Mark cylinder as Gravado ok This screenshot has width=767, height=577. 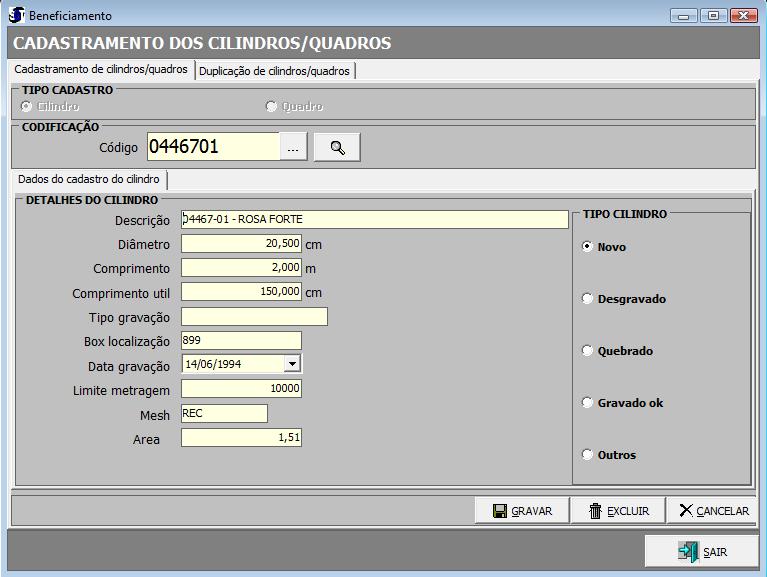click(x=588, y=403)
